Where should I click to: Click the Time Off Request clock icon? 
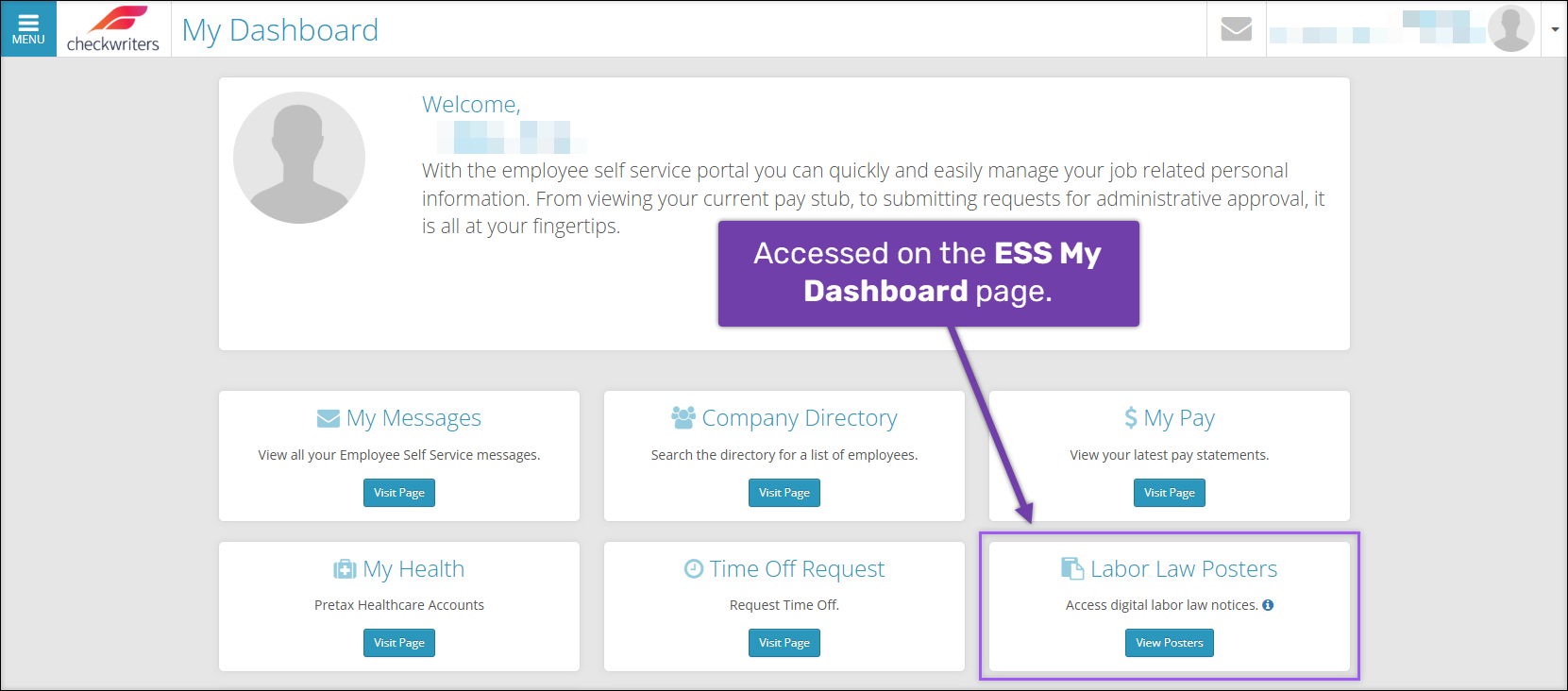[694, 568]
